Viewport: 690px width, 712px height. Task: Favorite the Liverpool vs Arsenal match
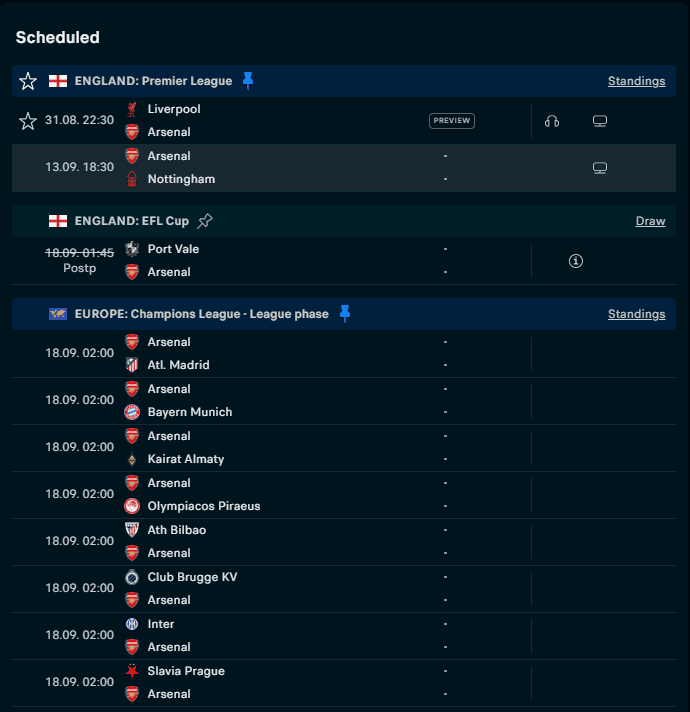point(28,120)
